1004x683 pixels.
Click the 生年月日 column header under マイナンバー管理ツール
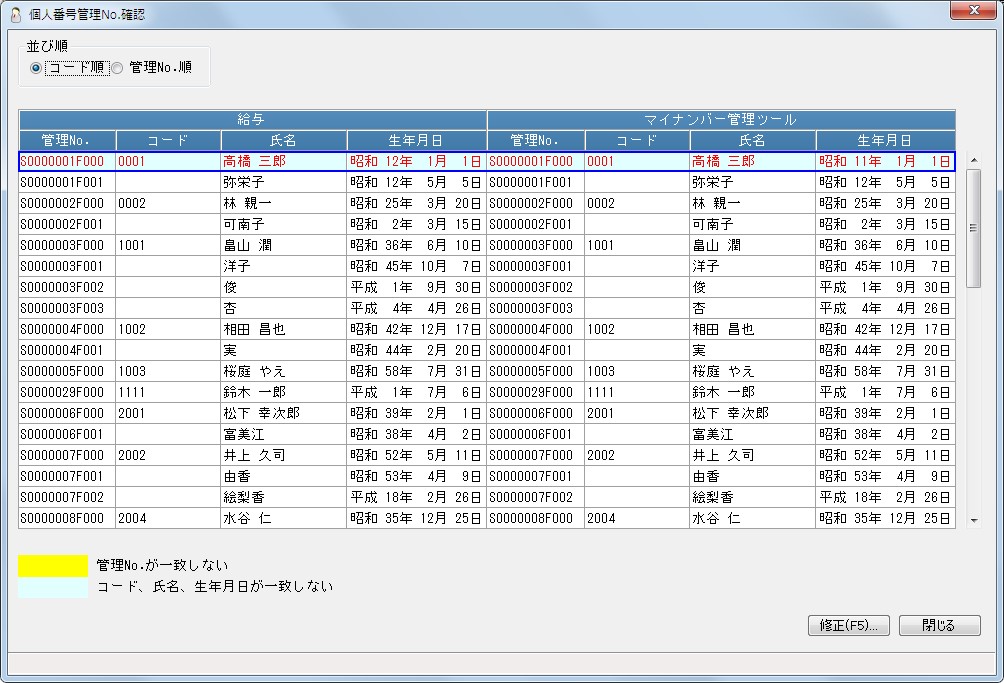coord(885,140)
